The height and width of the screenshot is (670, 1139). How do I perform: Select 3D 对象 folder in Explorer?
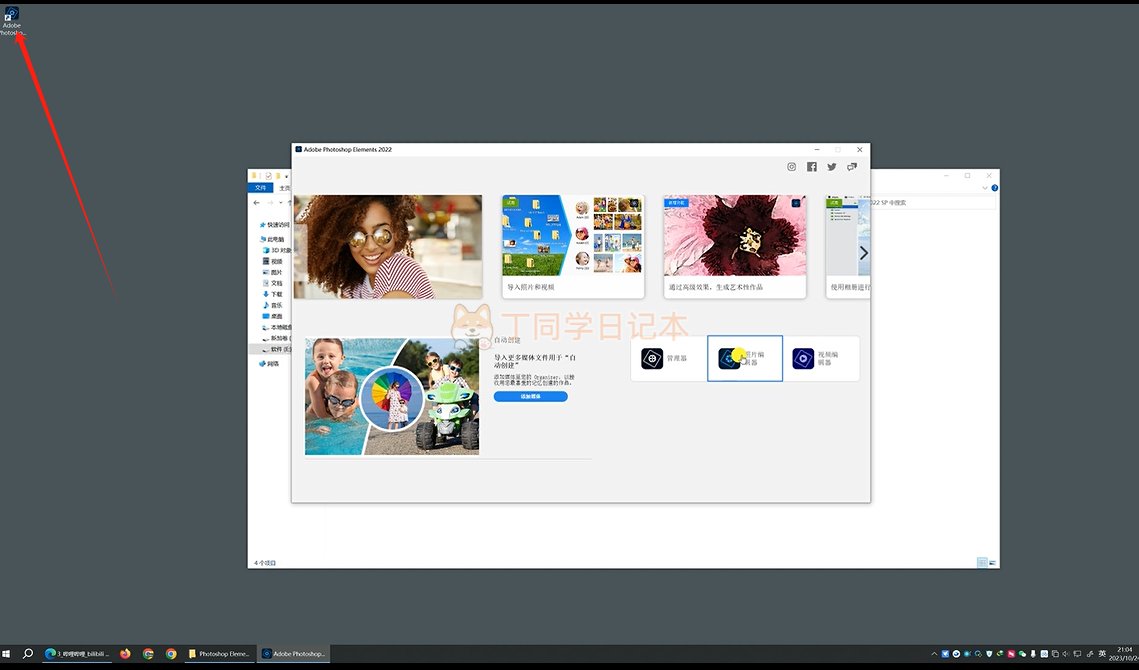[277, 250]
